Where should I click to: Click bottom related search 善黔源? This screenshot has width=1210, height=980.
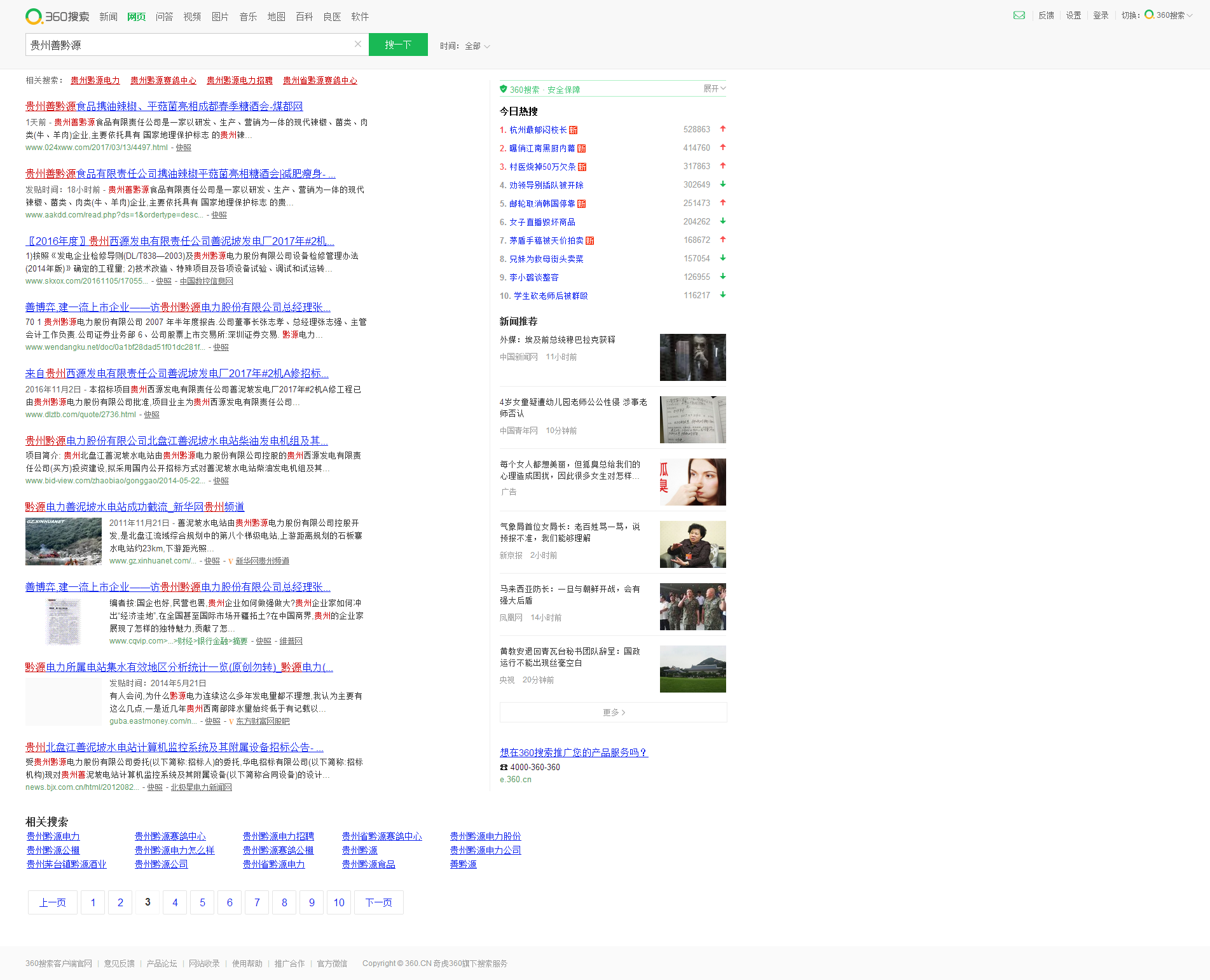click(464, 864)
